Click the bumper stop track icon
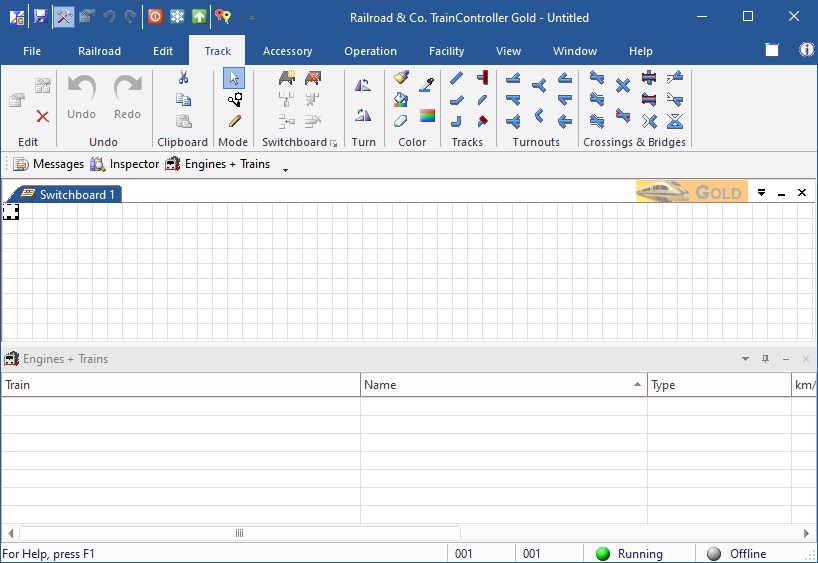Viewport: 818px width, 563px height. (482, 78)
